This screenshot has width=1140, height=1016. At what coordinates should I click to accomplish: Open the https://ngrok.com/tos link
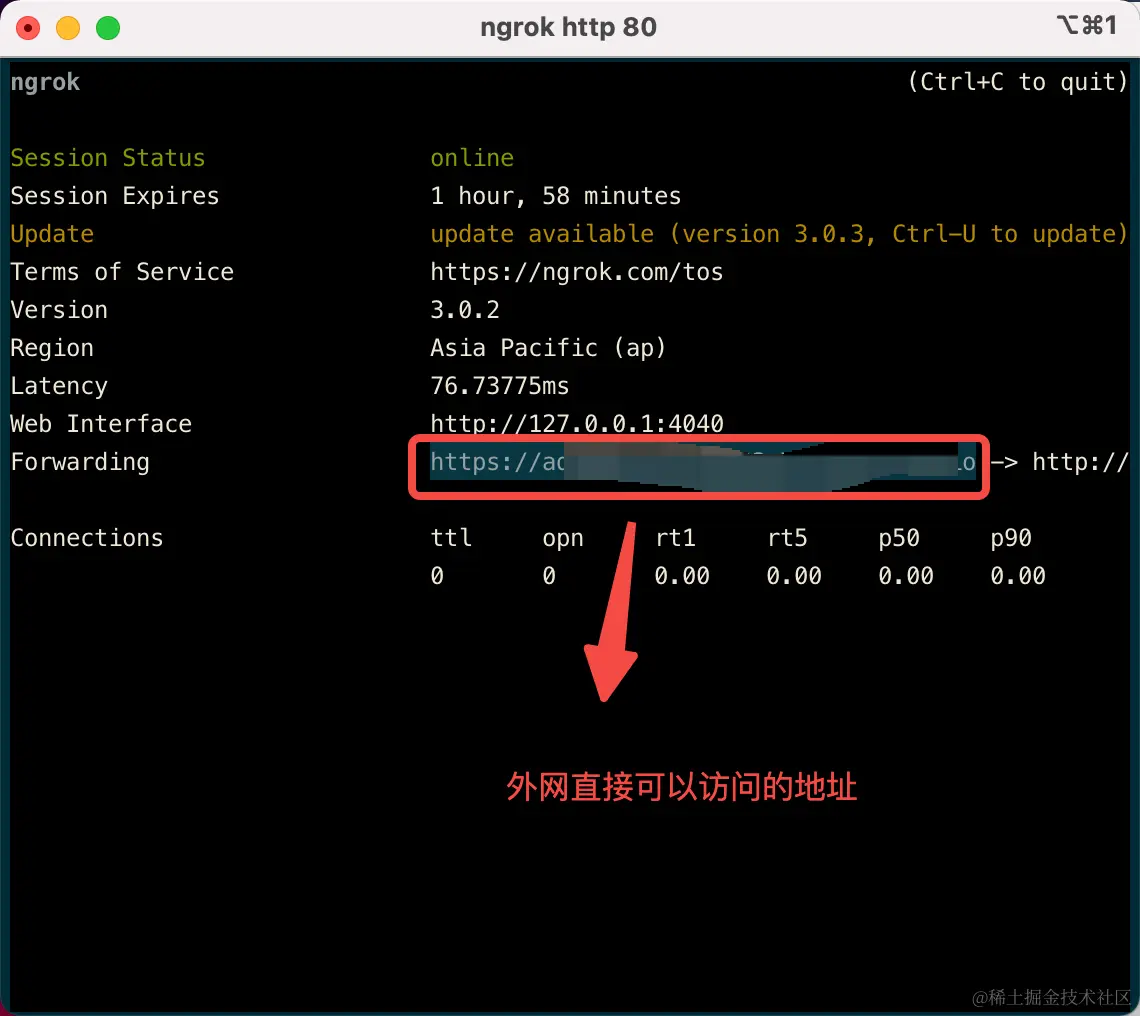[577, 272]
